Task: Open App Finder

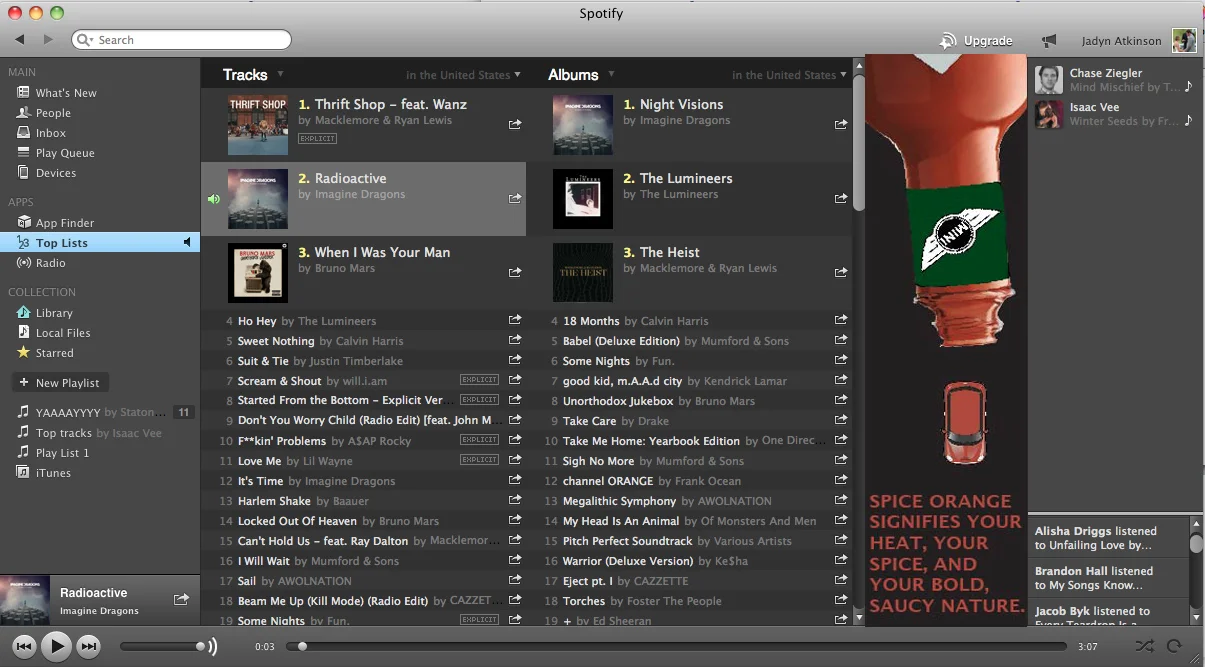Action: [x=65, y=223]
